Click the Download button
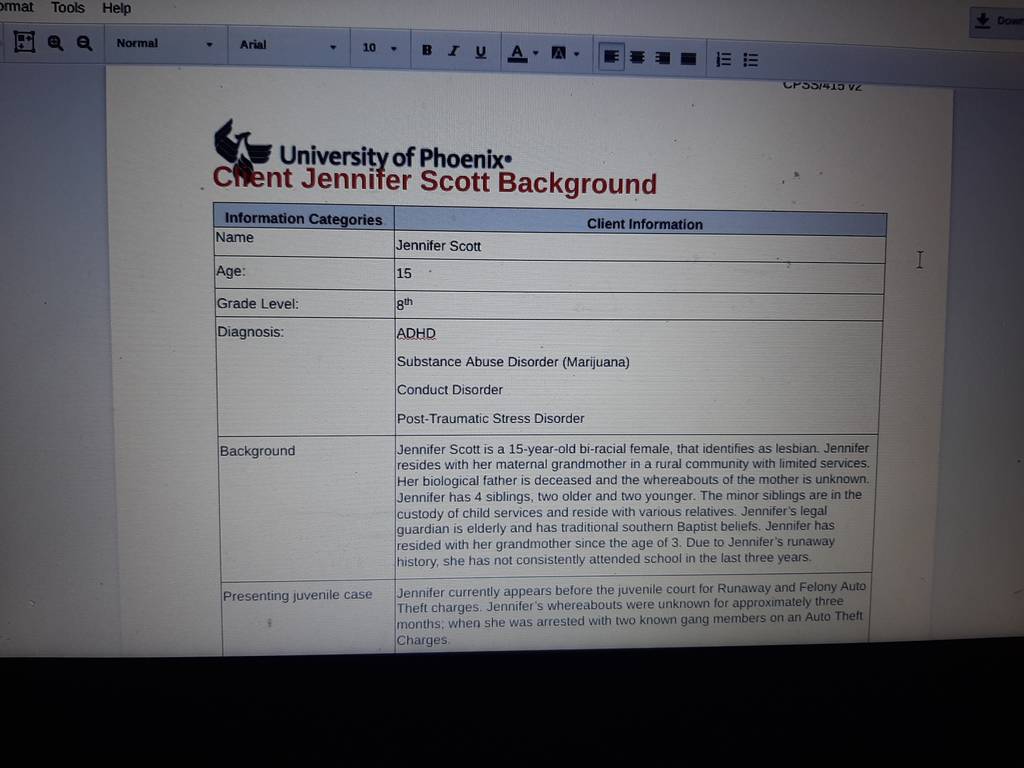This screenshot has width=1024, height=768. click(998, 22)
